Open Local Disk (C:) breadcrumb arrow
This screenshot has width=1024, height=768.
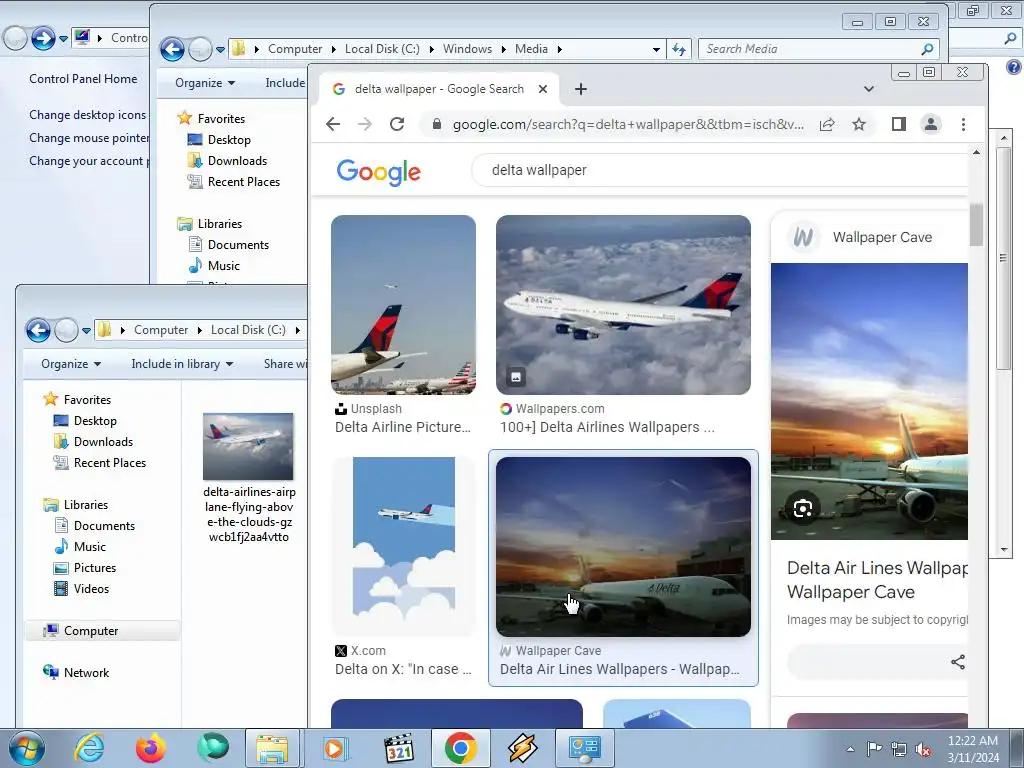pos(298,330)
